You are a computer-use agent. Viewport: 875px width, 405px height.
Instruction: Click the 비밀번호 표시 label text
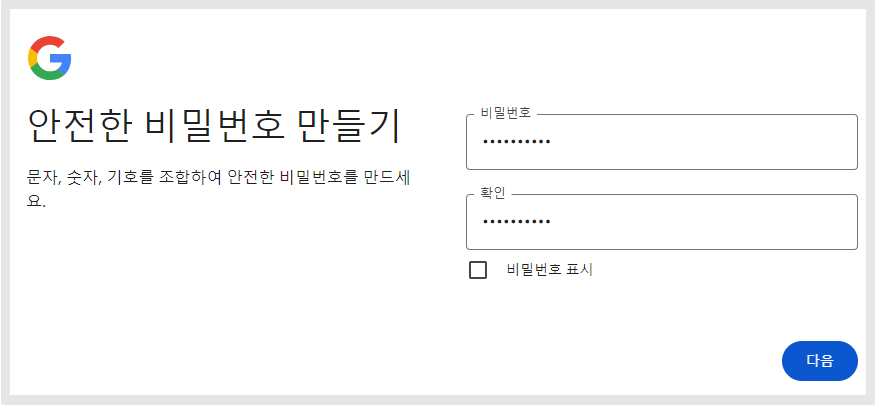550,270
